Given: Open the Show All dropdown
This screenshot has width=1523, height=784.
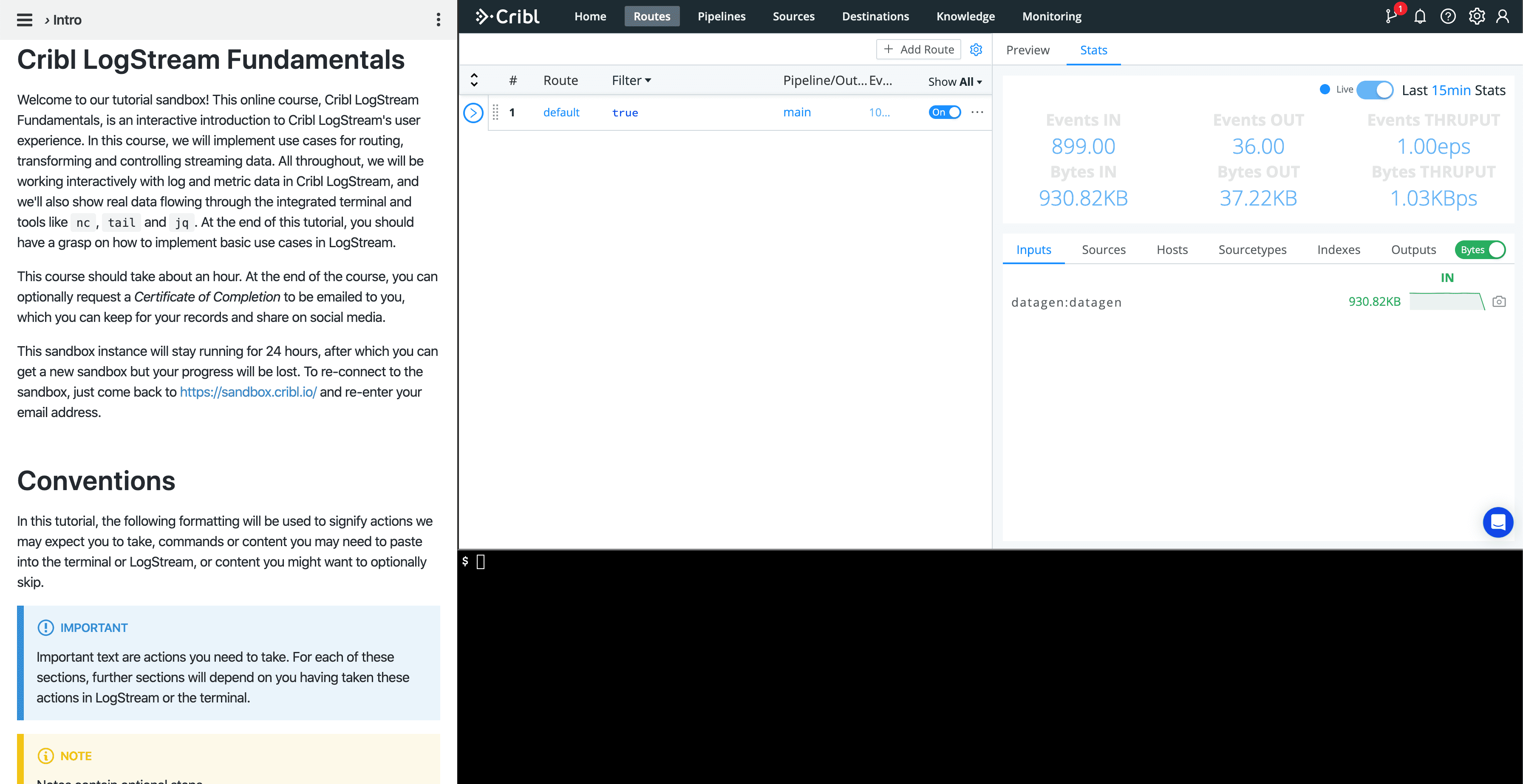Looking at the screenshot, I should tap(954, 82).
